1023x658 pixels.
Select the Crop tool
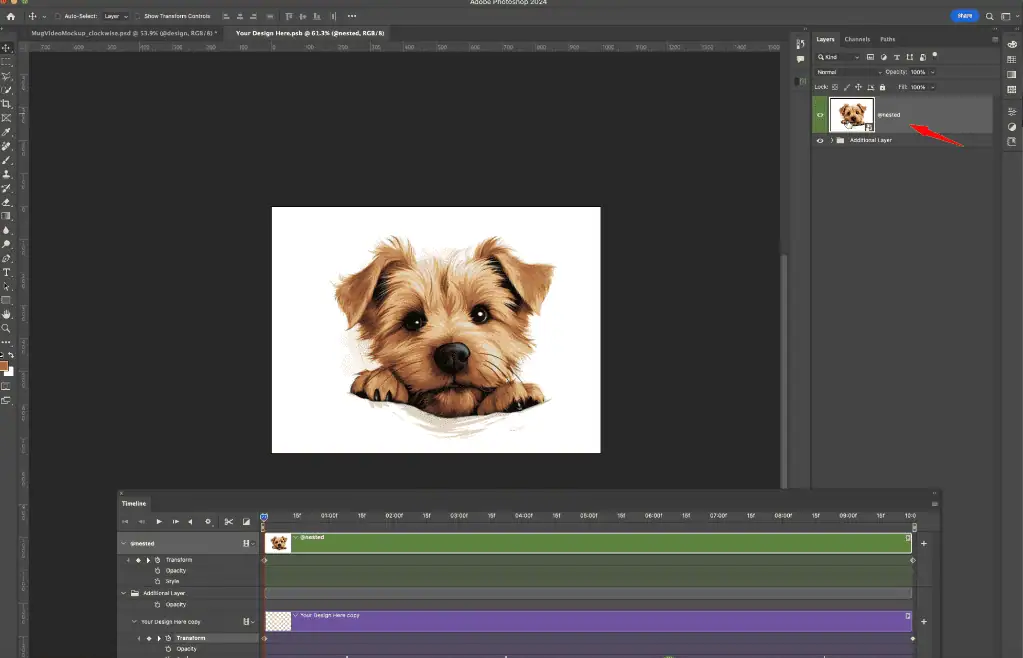(6, 104)
